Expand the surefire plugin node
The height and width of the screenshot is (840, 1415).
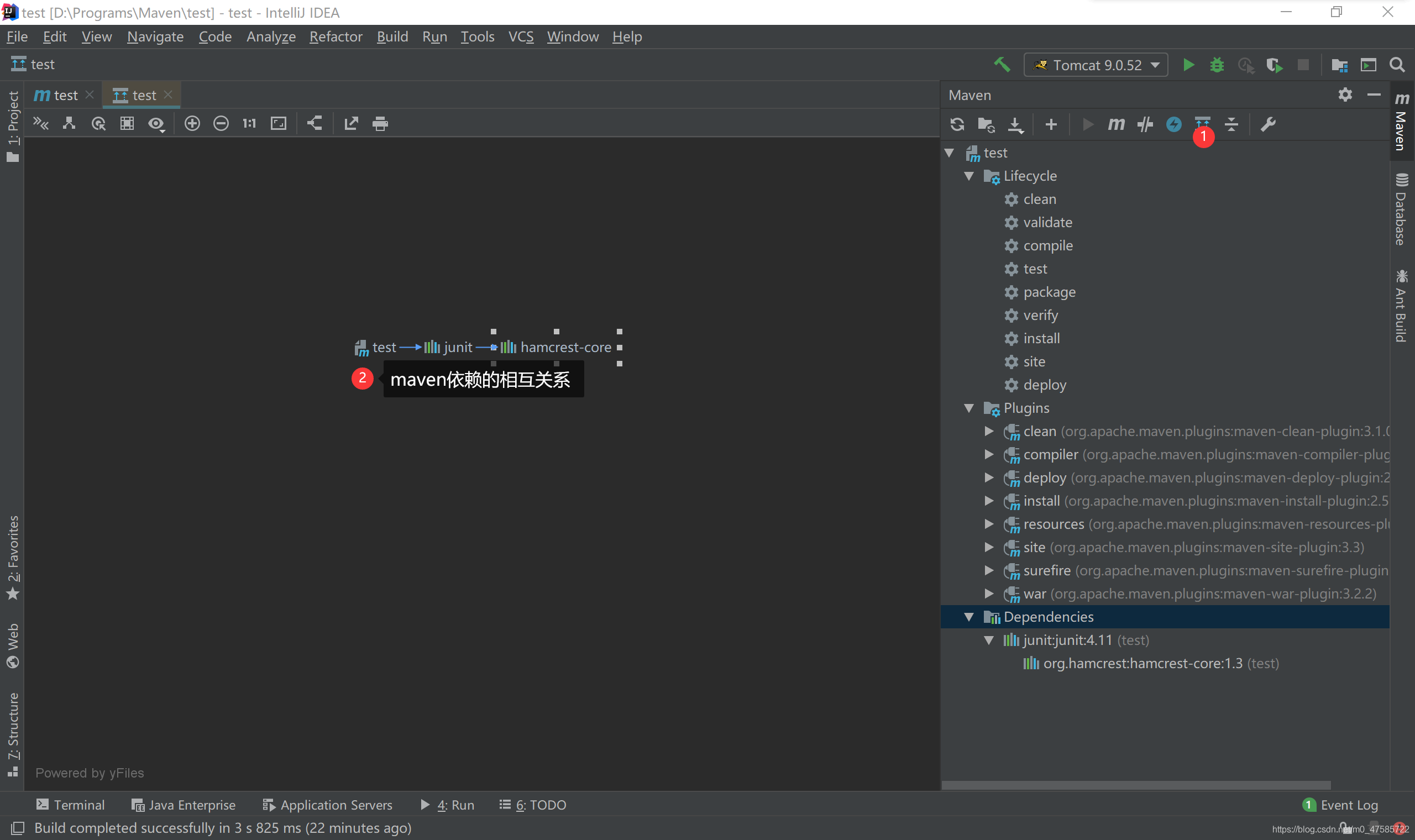point(989,570)
